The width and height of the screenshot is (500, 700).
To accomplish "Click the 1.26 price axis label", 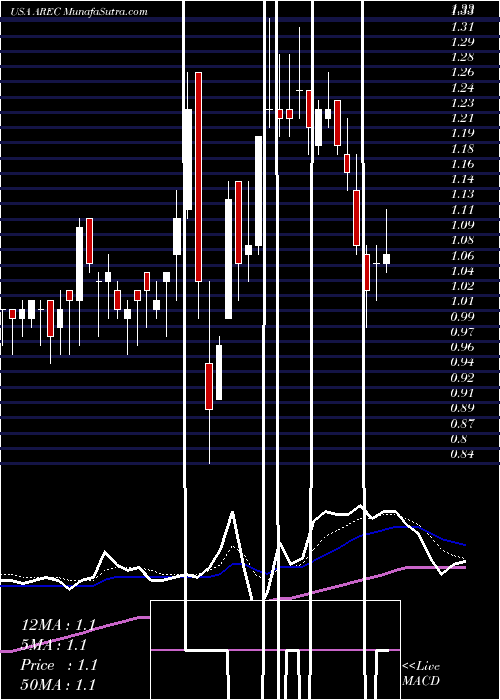I will 462,72.
